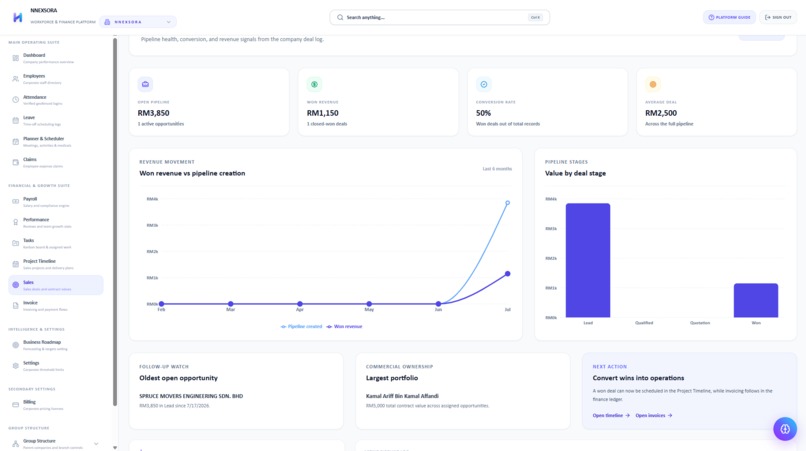Click the Open Pipeline card icon
Viewport: 806px width, 451px height.
click(145, 84)
